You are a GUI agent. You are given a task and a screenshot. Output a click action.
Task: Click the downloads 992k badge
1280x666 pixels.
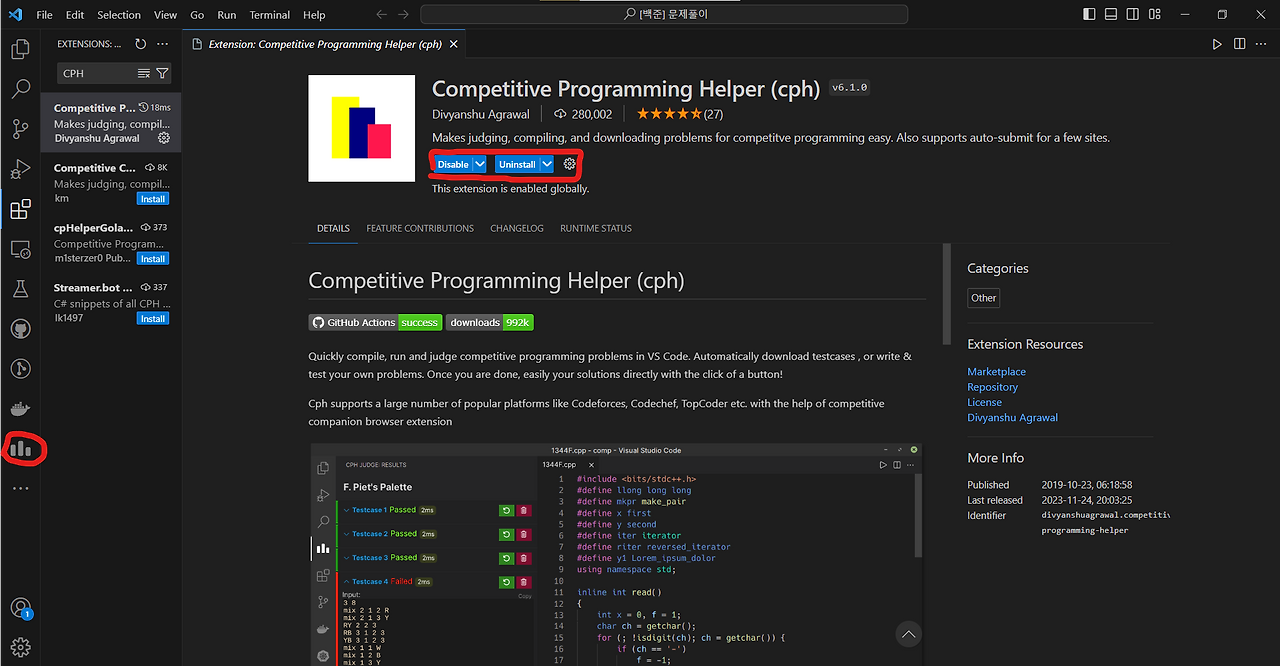(x=490, y=322)
